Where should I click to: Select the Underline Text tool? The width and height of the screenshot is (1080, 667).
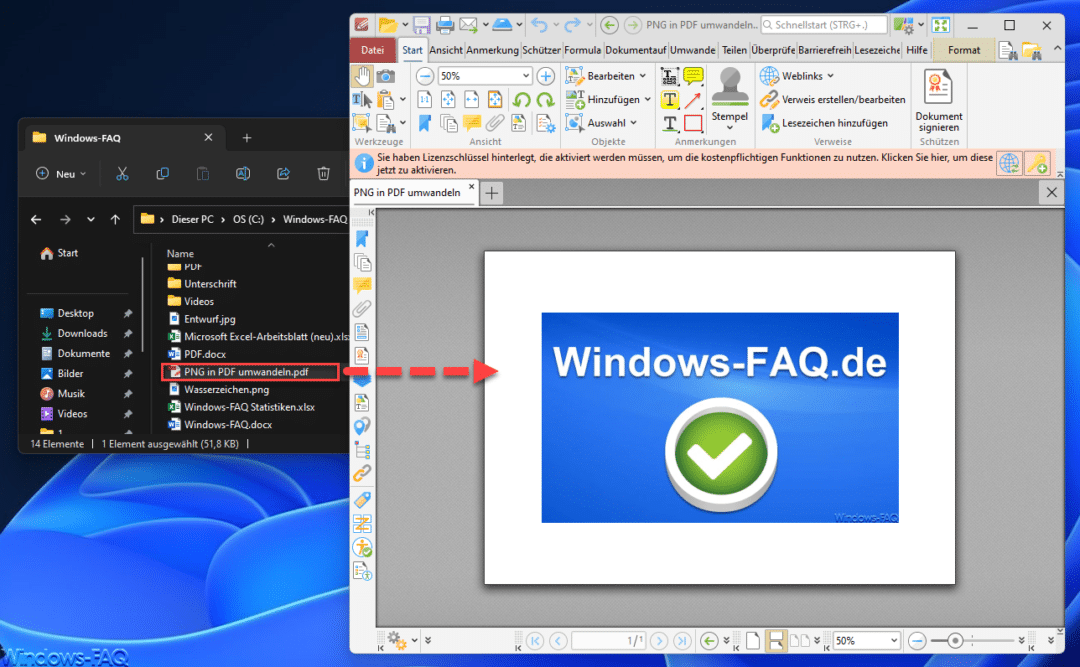669,123
